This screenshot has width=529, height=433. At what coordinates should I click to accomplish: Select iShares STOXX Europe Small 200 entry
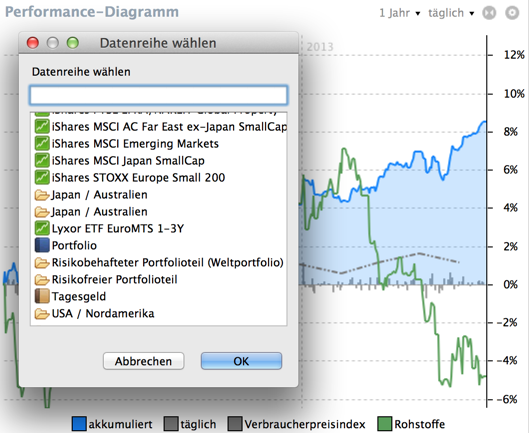click(x=159, y=178)
